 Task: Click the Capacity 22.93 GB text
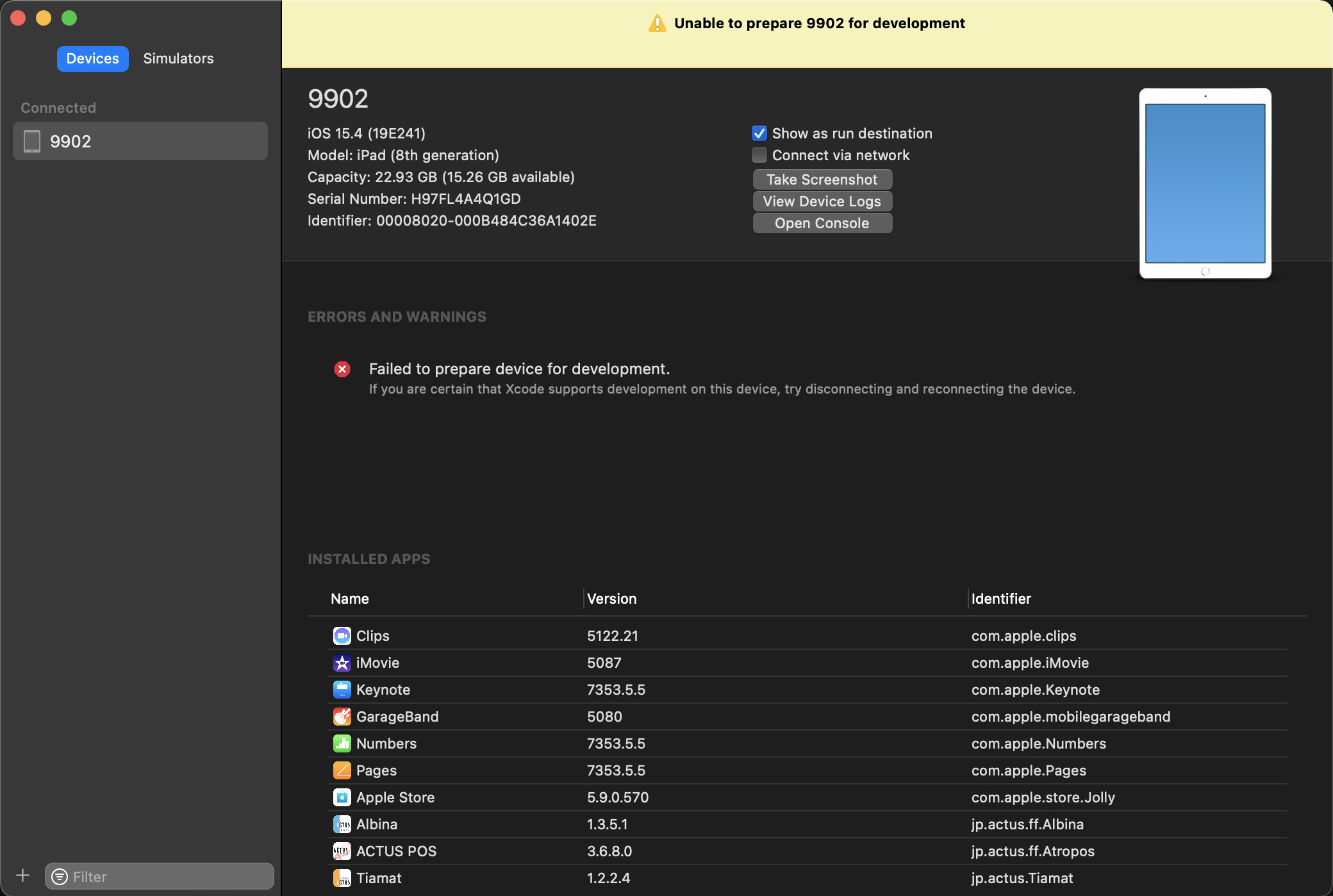click(441, 177)
